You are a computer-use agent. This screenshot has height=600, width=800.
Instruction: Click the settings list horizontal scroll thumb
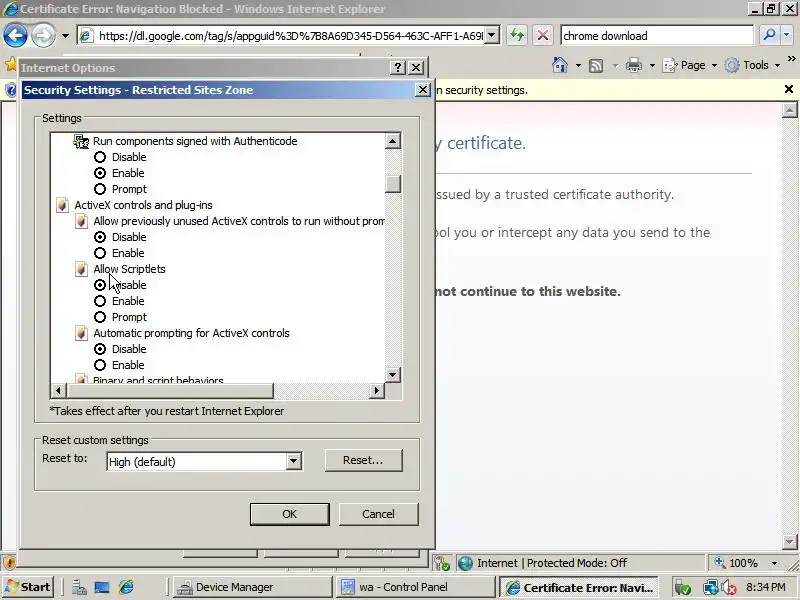click(170, 391)
